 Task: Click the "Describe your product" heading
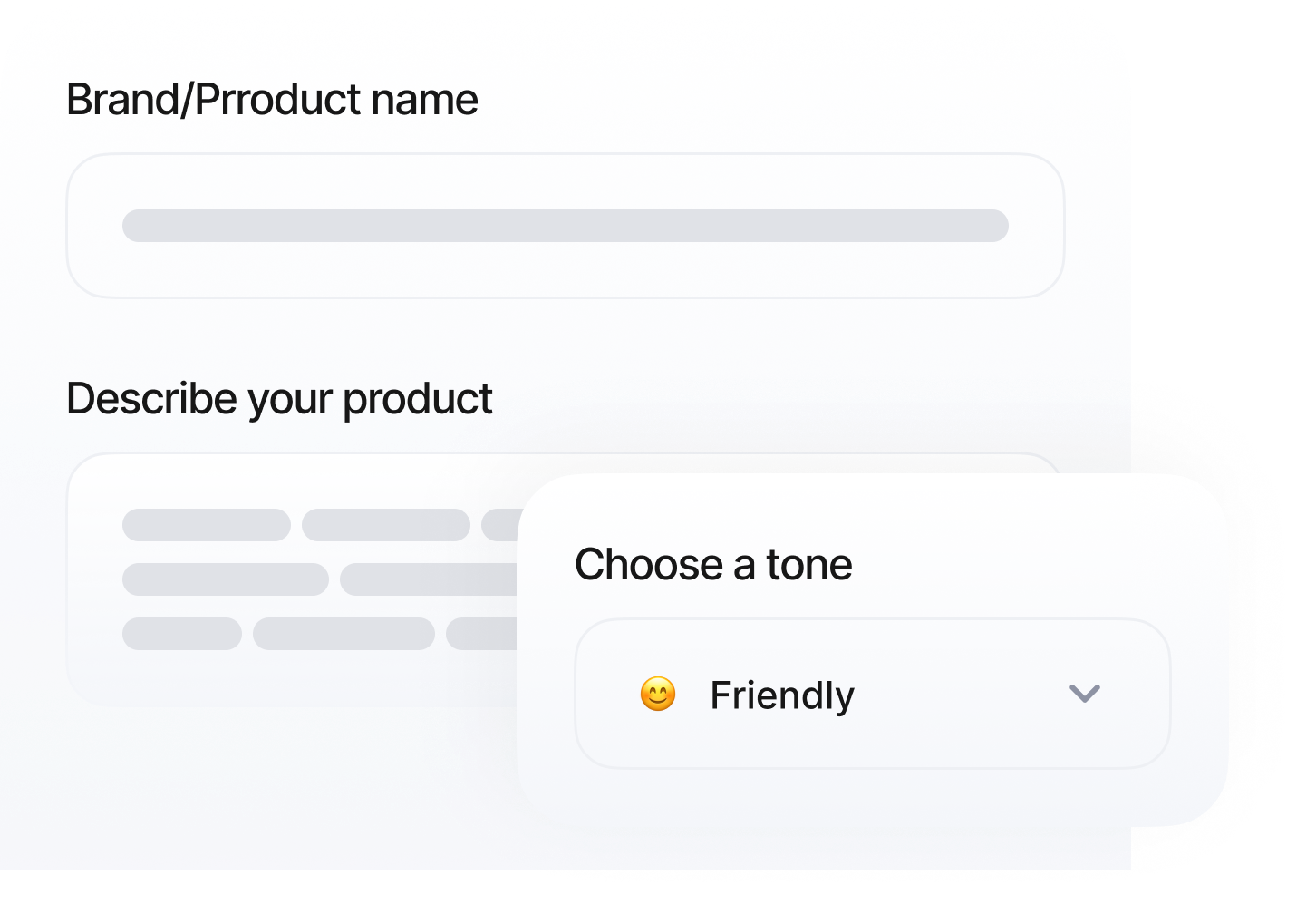click(x=279, y=399)
